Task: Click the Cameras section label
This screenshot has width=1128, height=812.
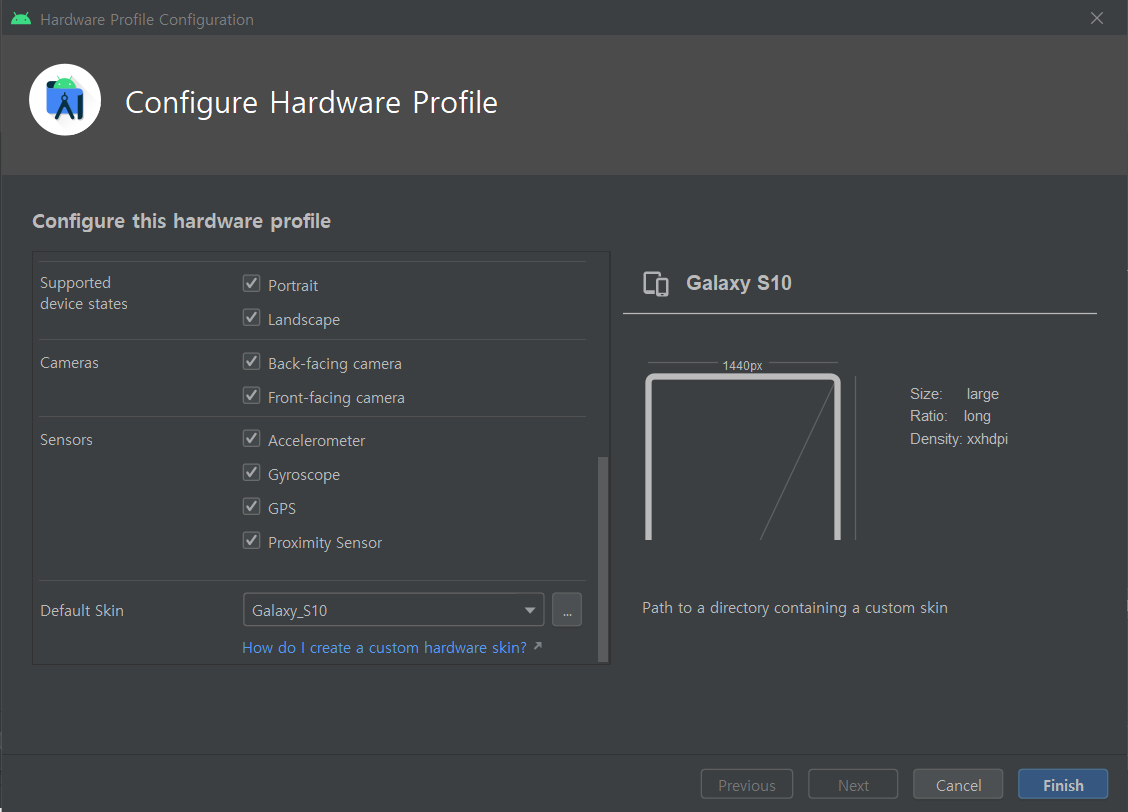Action: click(69, 362)
